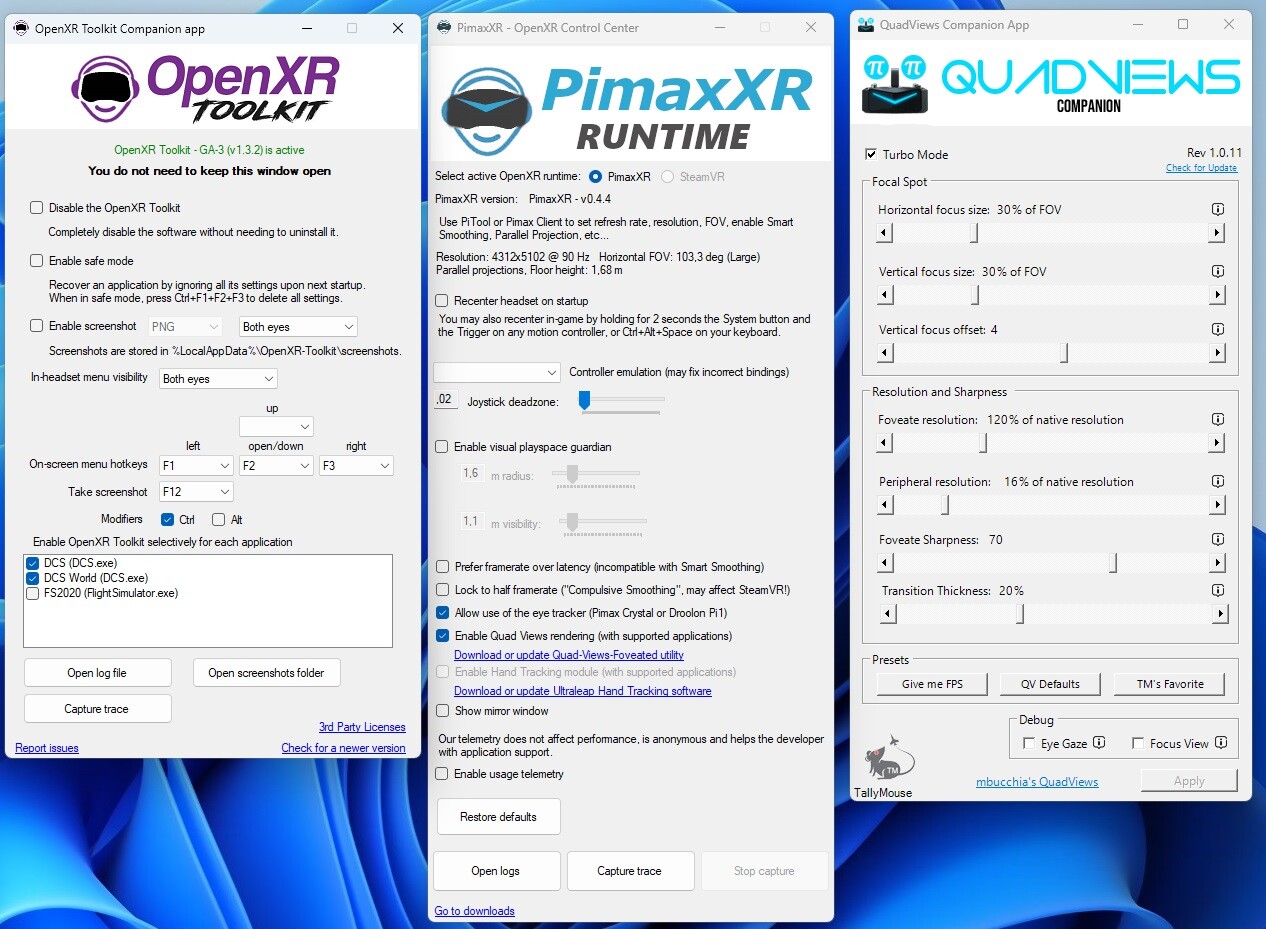Click Joystick deadzone slider
The image size is (1266, 929).
[620, 400]
